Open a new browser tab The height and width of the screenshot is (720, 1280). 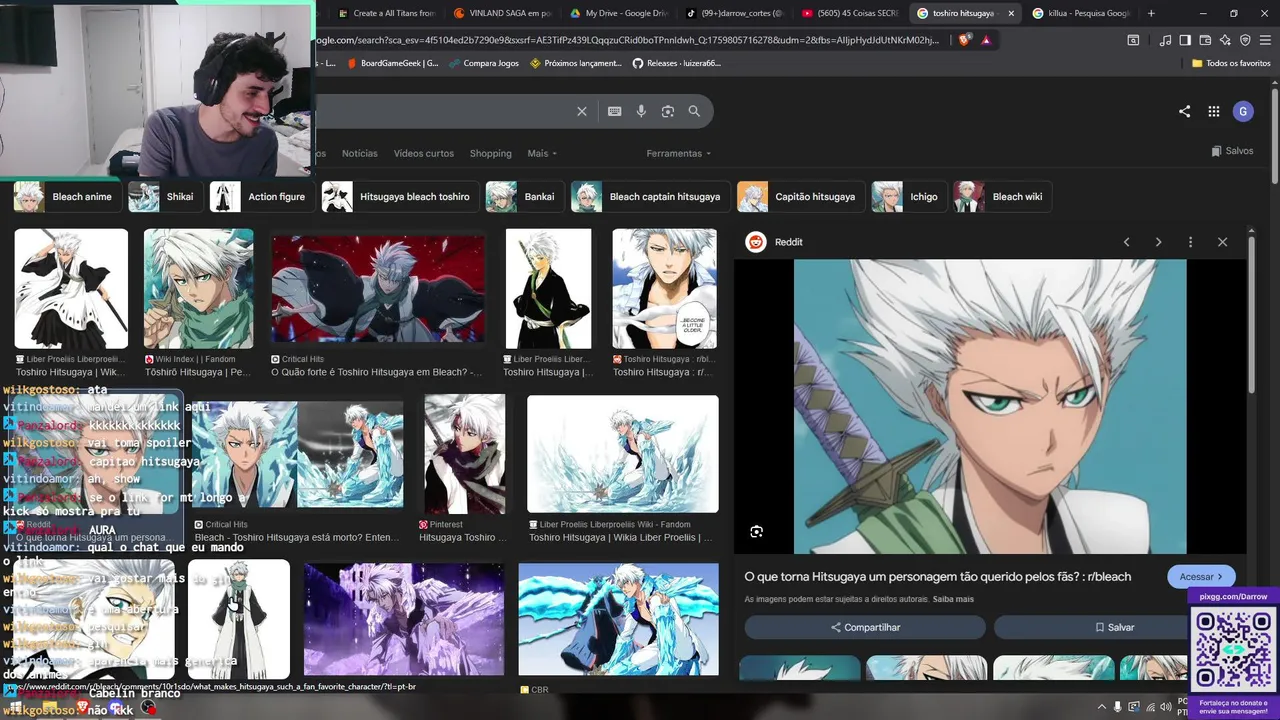1151,13
